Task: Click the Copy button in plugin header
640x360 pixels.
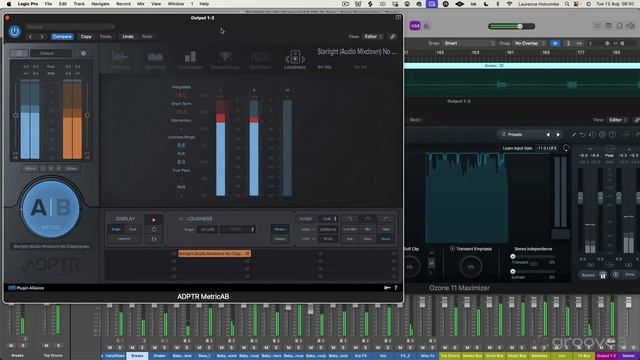Action: [86, 37]
